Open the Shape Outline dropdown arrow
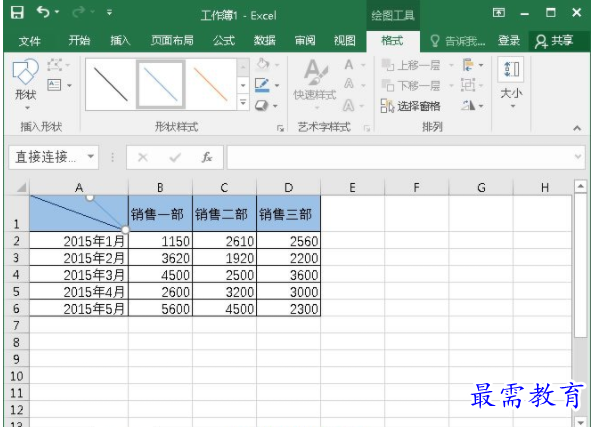 277,86
